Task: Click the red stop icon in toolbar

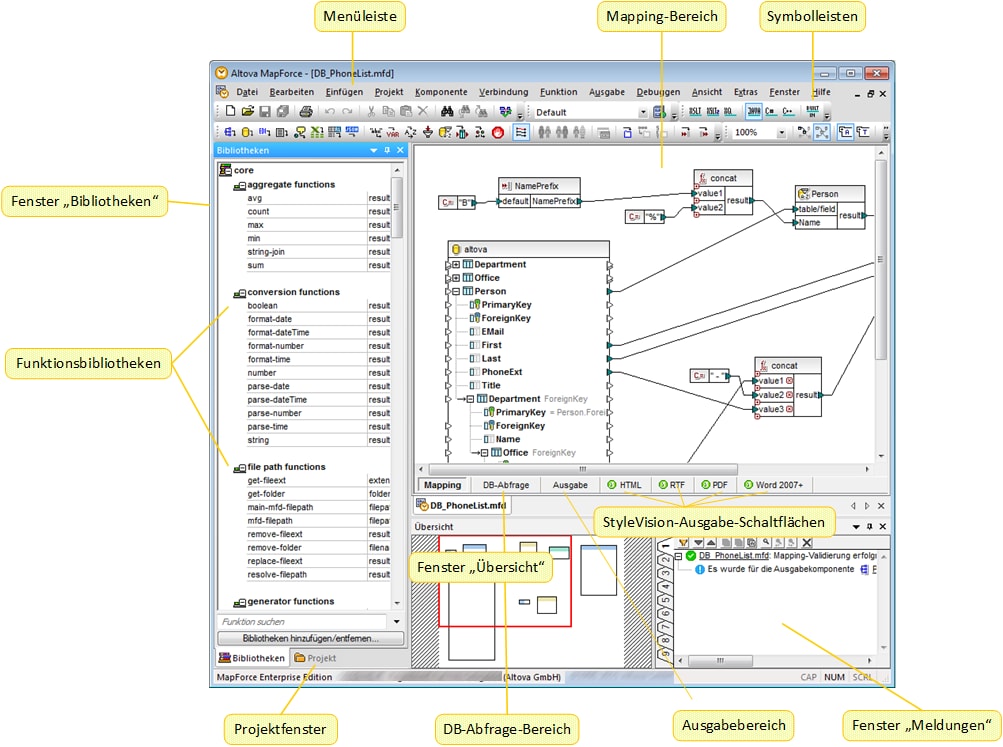Action: pos(497,132)
